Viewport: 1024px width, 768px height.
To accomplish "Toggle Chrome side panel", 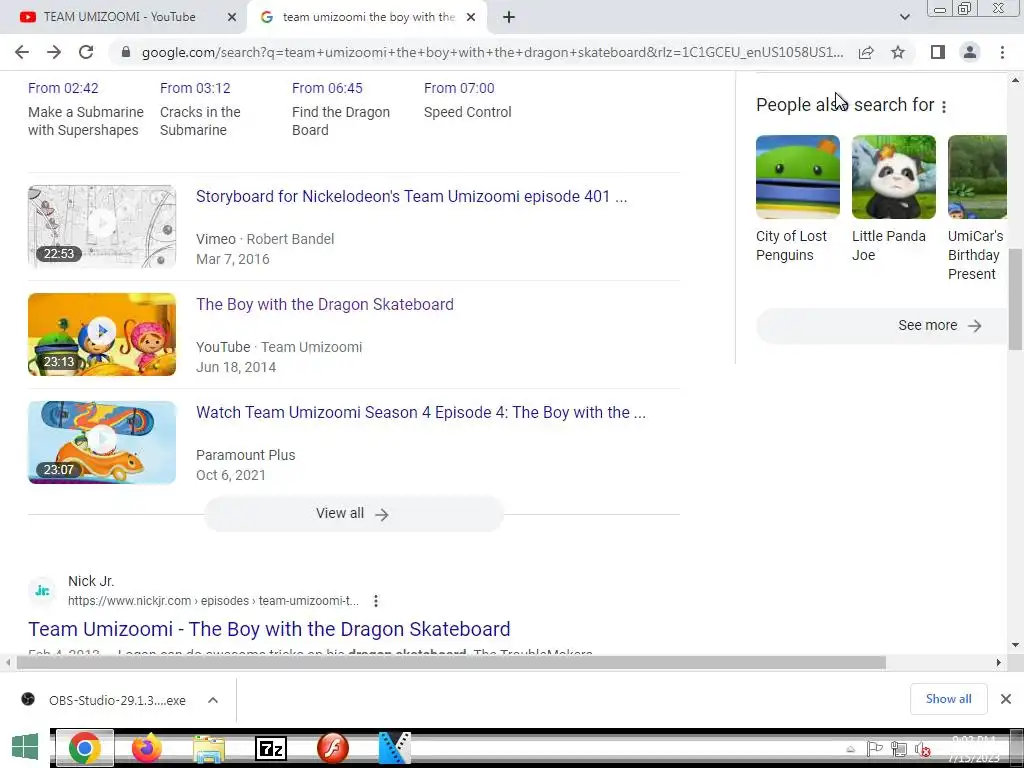I will [938, 52].
